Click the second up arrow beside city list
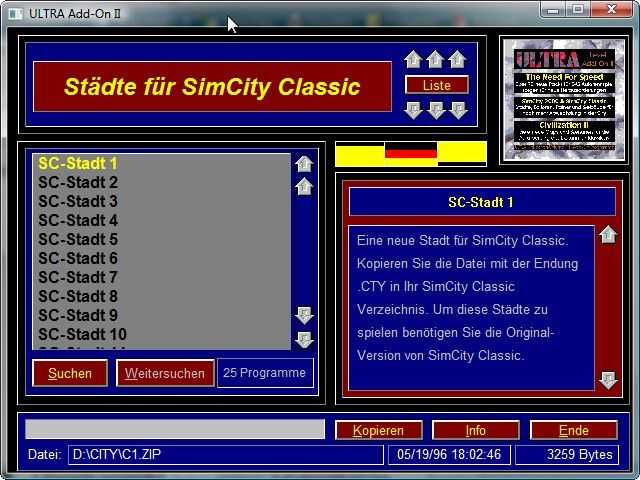 pyautogui.click(x=304, y=186)
